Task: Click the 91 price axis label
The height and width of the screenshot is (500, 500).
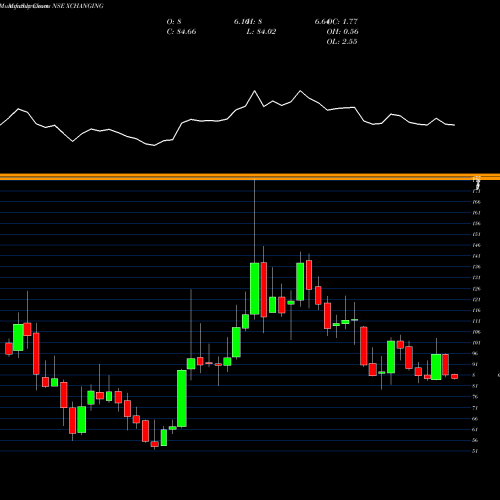Action: (x=476, y=364)
